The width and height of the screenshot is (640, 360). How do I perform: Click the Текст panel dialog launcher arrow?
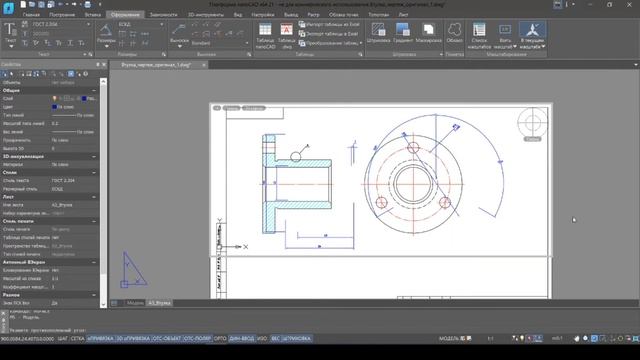[91, 54]
